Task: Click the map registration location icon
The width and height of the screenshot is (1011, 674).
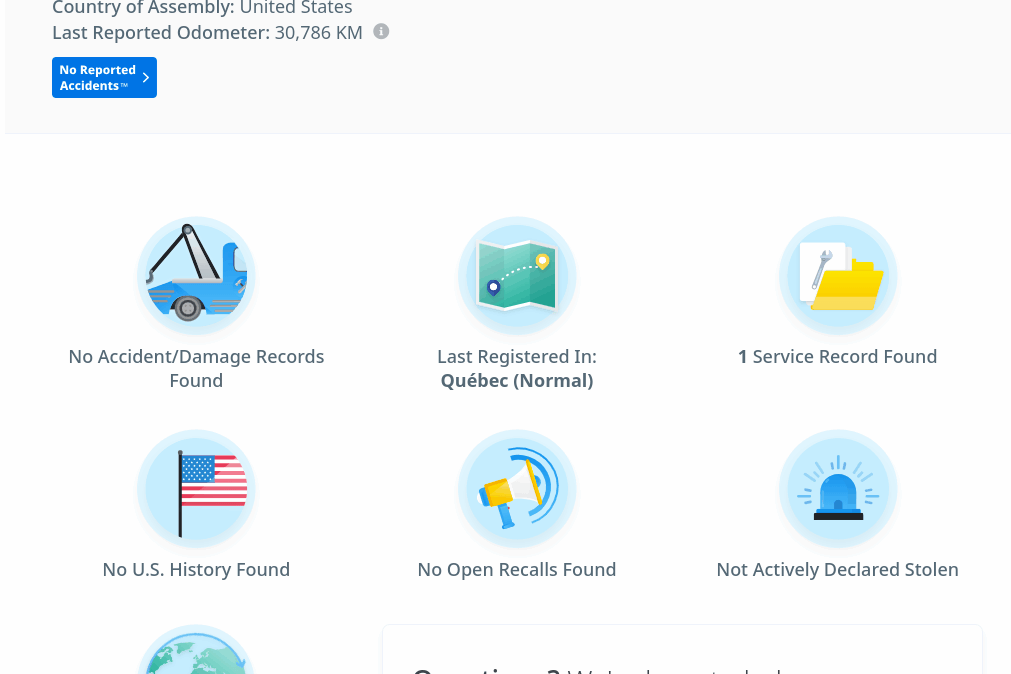Action: click(x=517, y=276)
